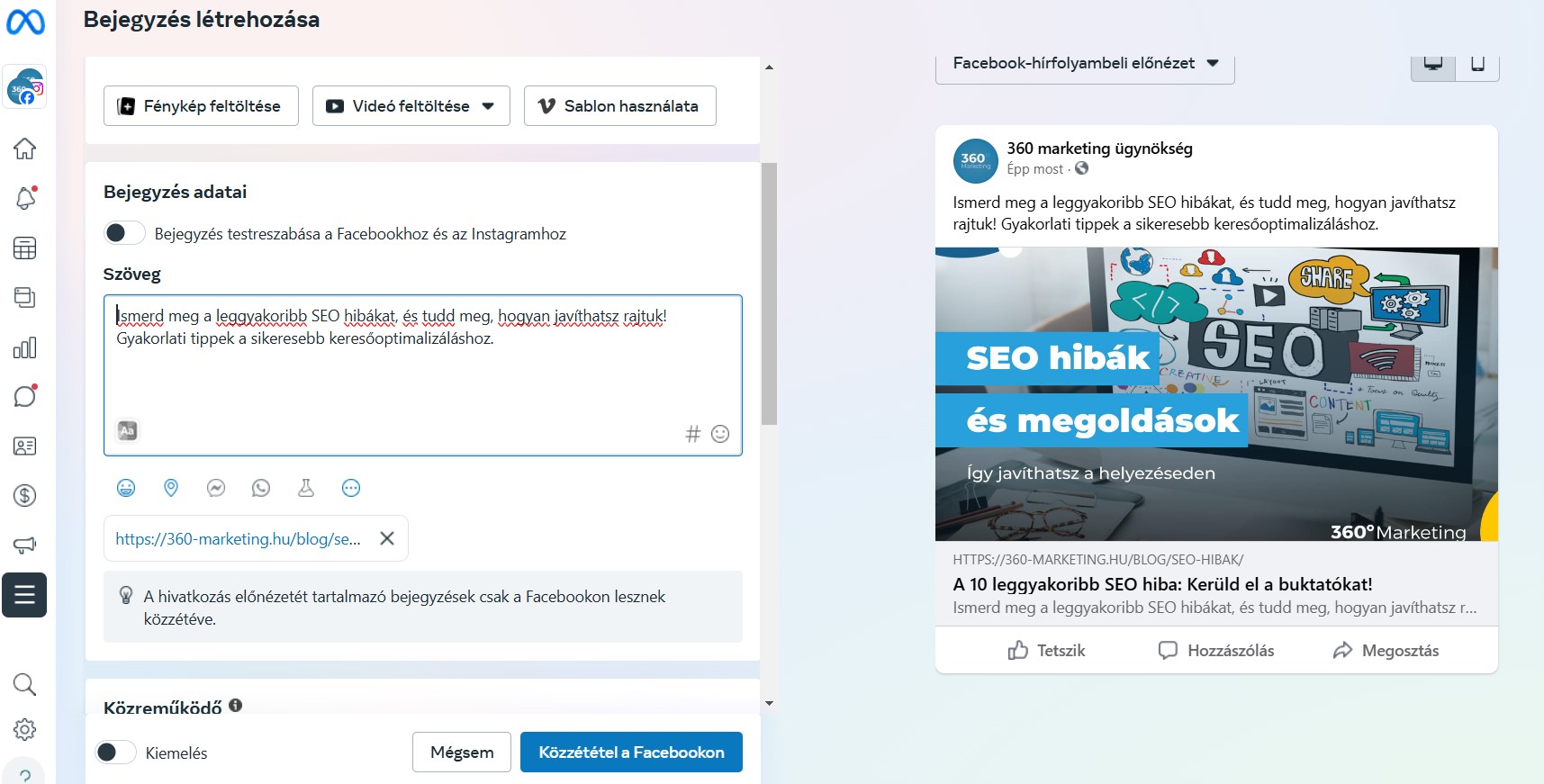Add WhatsApp button to post
Screen dimensions: 1544x784
pyautogui.click(x=261, y=488)
